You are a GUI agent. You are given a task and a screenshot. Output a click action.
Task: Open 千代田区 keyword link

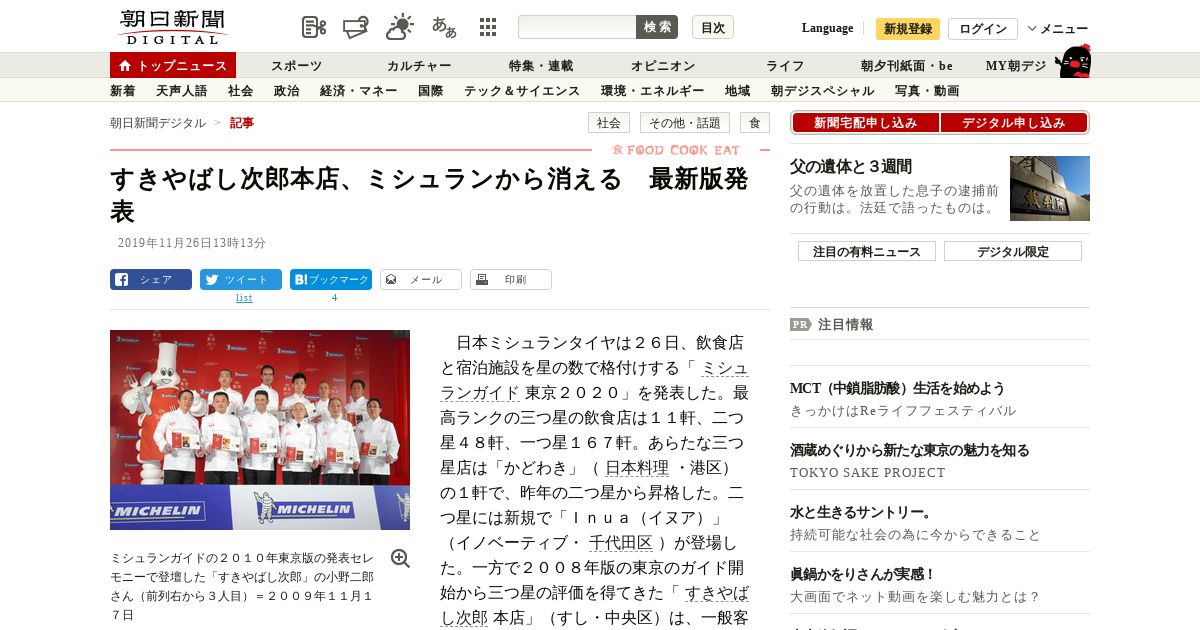pyautogui.click(x=621, y=543)
